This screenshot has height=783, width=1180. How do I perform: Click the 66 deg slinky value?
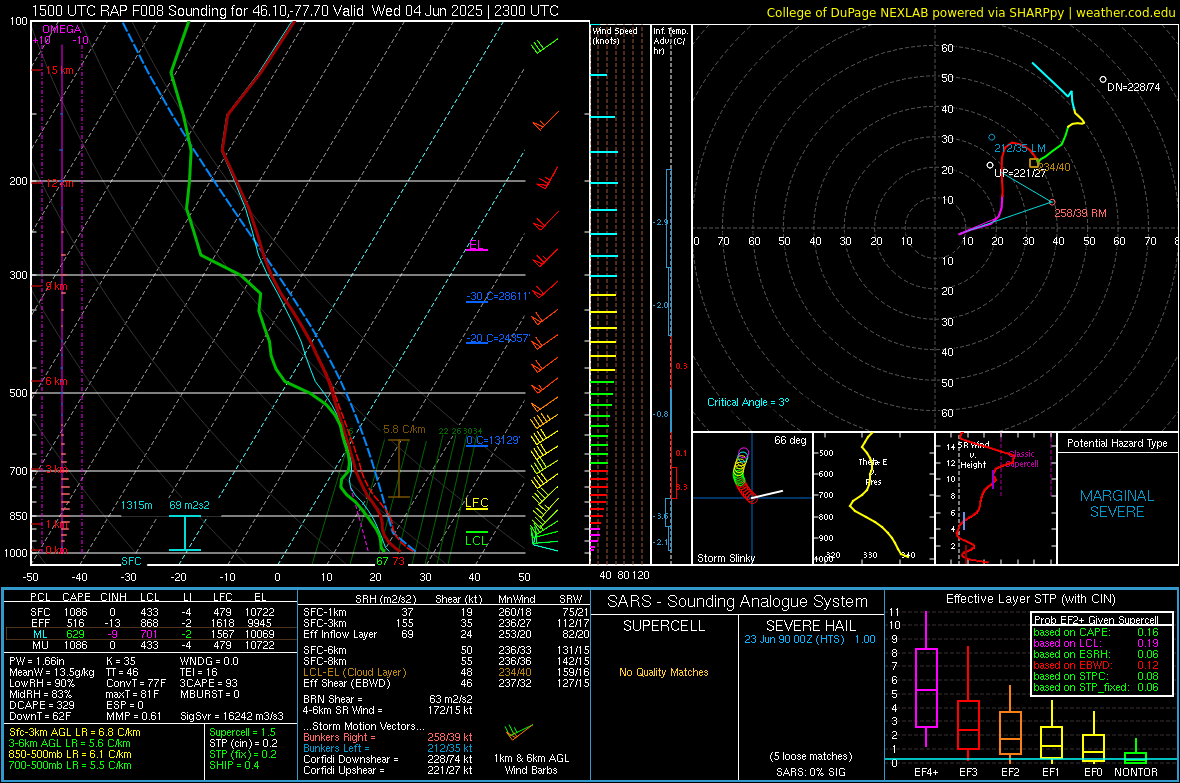[790, 440]
